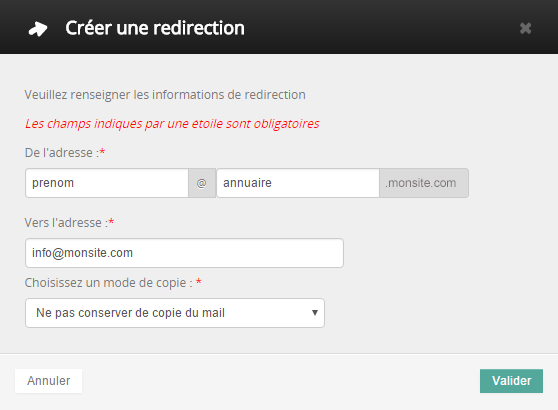Click the @ symbol between address fields
This screenshot has width=558, height=410.
coord(201,183)
